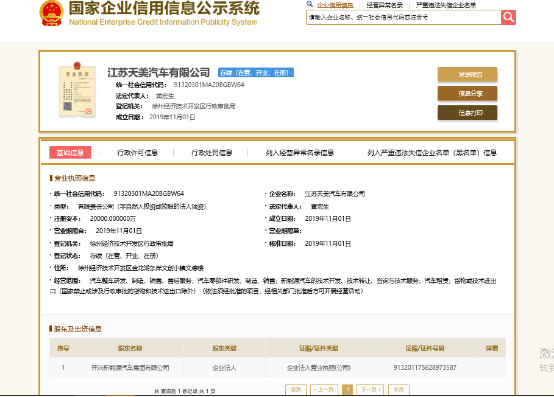This screenshot has height=397, width=554.
Task: Click the light gold button above 信息分享
Action: (467, 75)
